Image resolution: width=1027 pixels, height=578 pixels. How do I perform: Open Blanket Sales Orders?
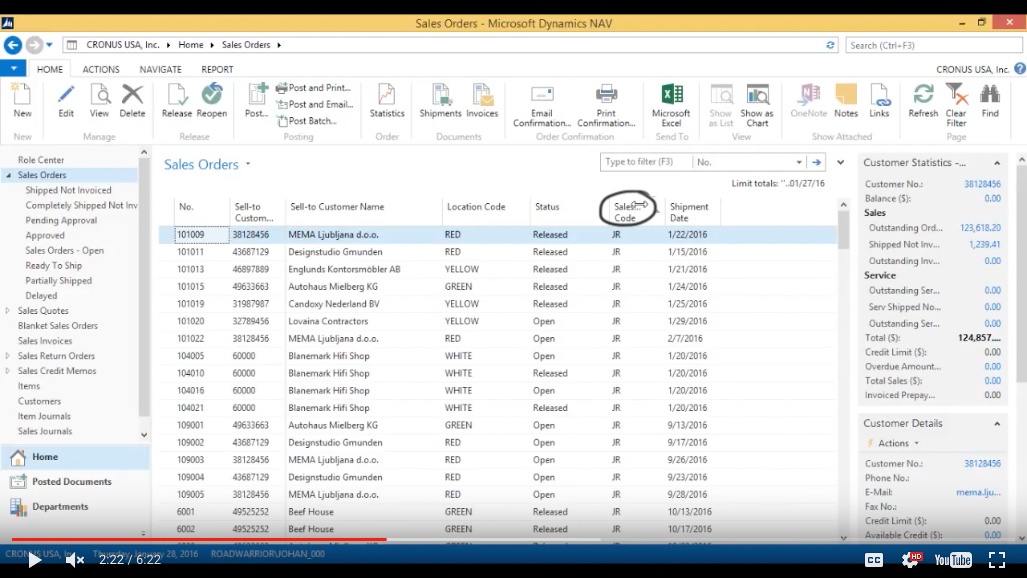(x=58, y=326)
